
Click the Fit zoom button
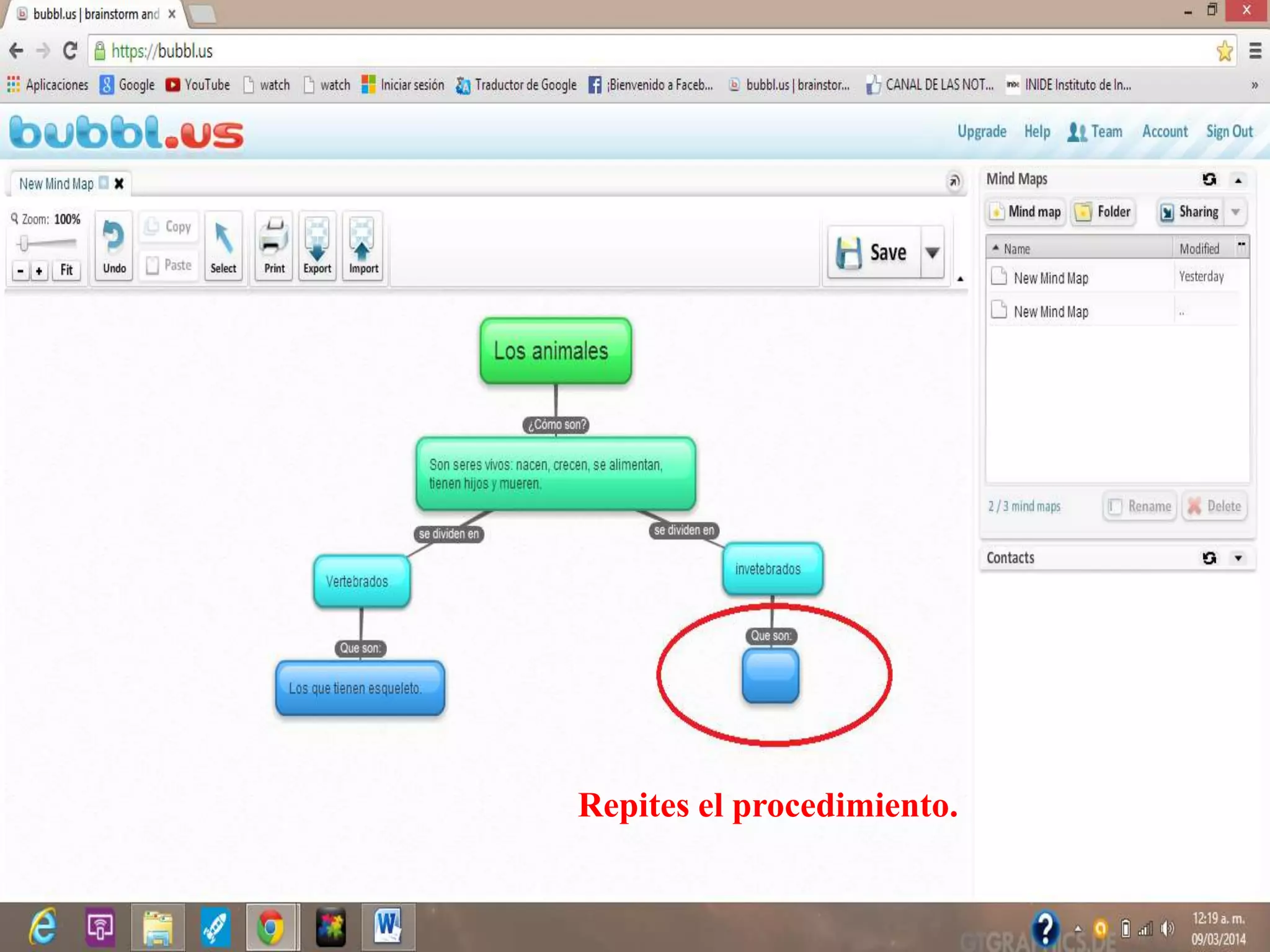tap(66, 270)
